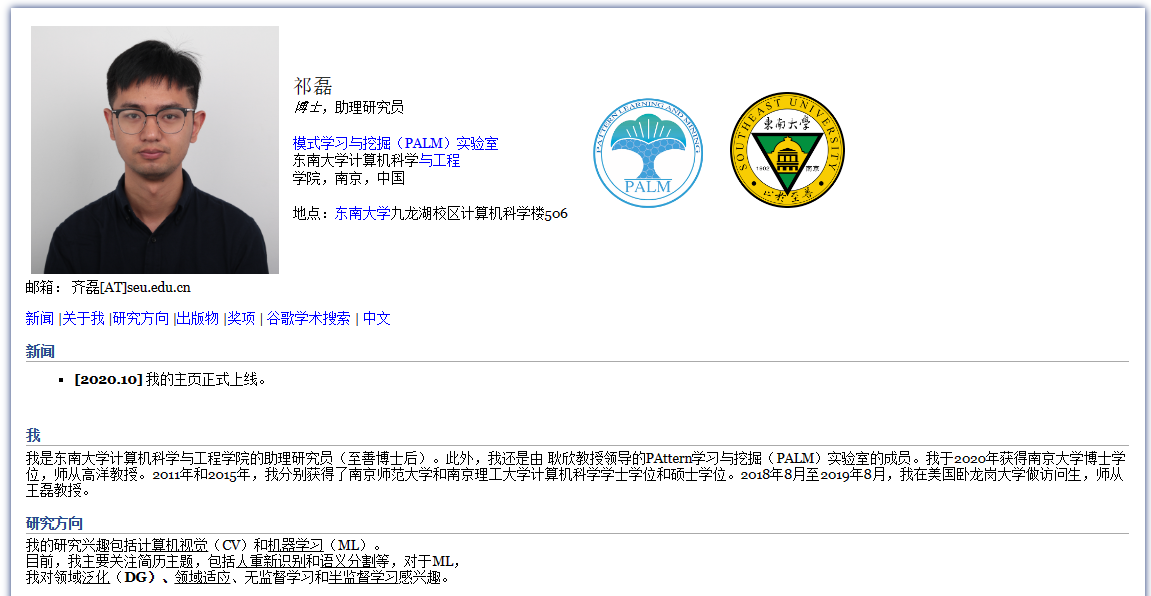Click the profile portrait photo
This screenshot has height=596, width=1151.
(x=155, y=150)
